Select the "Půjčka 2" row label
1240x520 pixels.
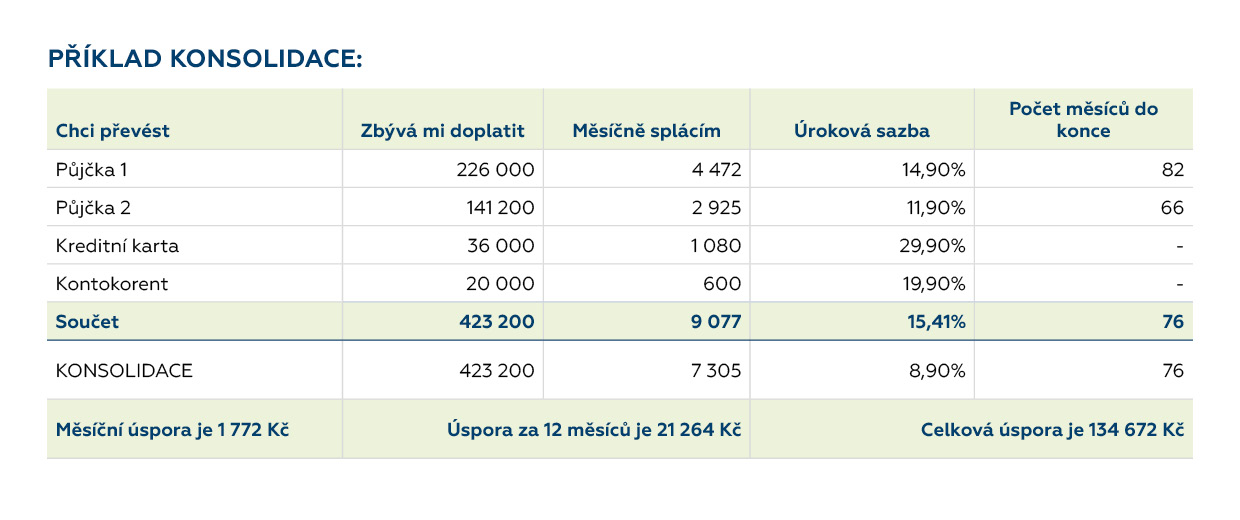click(93, 208)
